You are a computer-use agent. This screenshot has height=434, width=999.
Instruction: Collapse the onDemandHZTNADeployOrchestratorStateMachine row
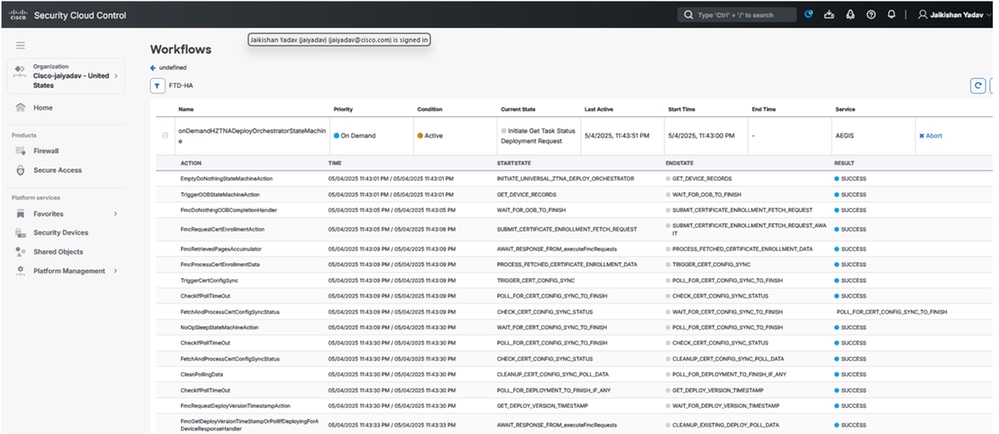(166, 135)
